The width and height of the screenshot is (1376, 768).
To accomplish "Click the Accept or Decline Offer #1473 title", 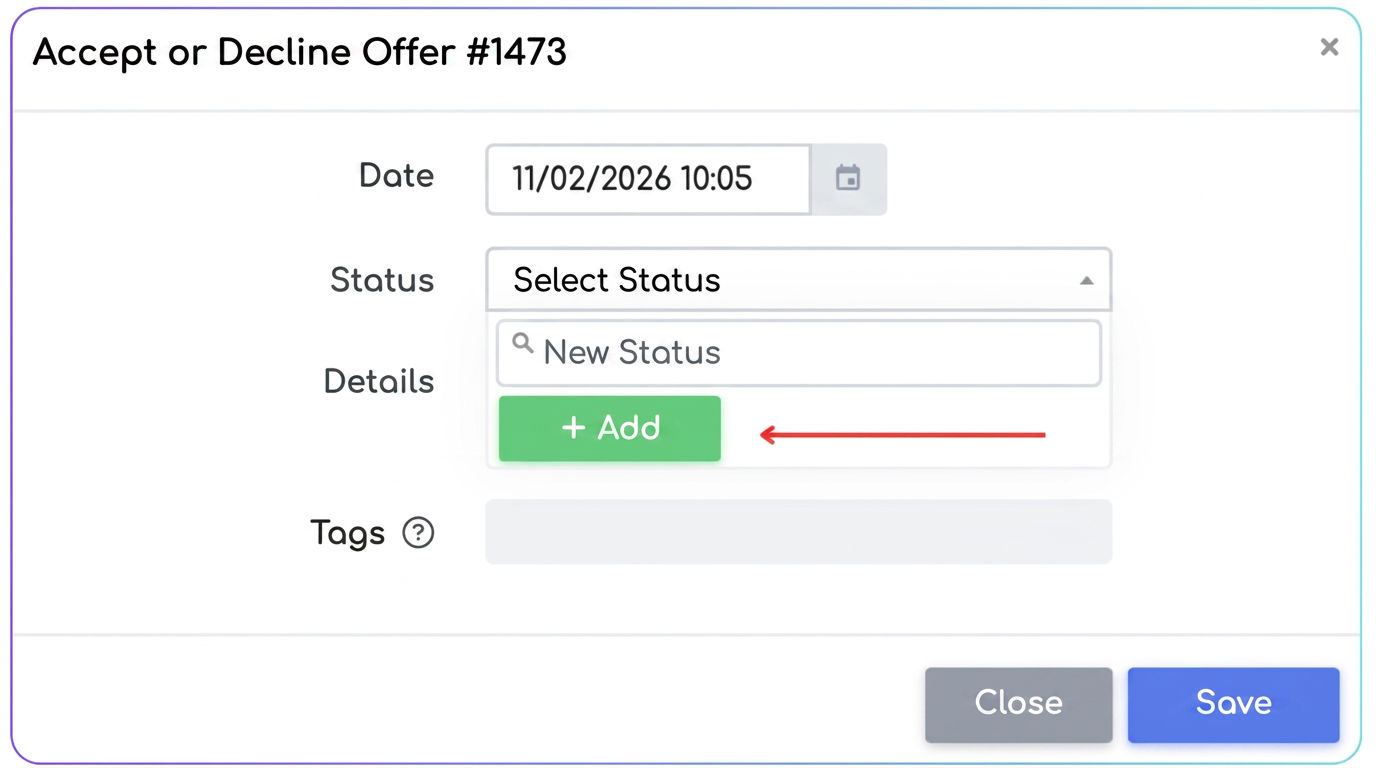I will point(300,52).
